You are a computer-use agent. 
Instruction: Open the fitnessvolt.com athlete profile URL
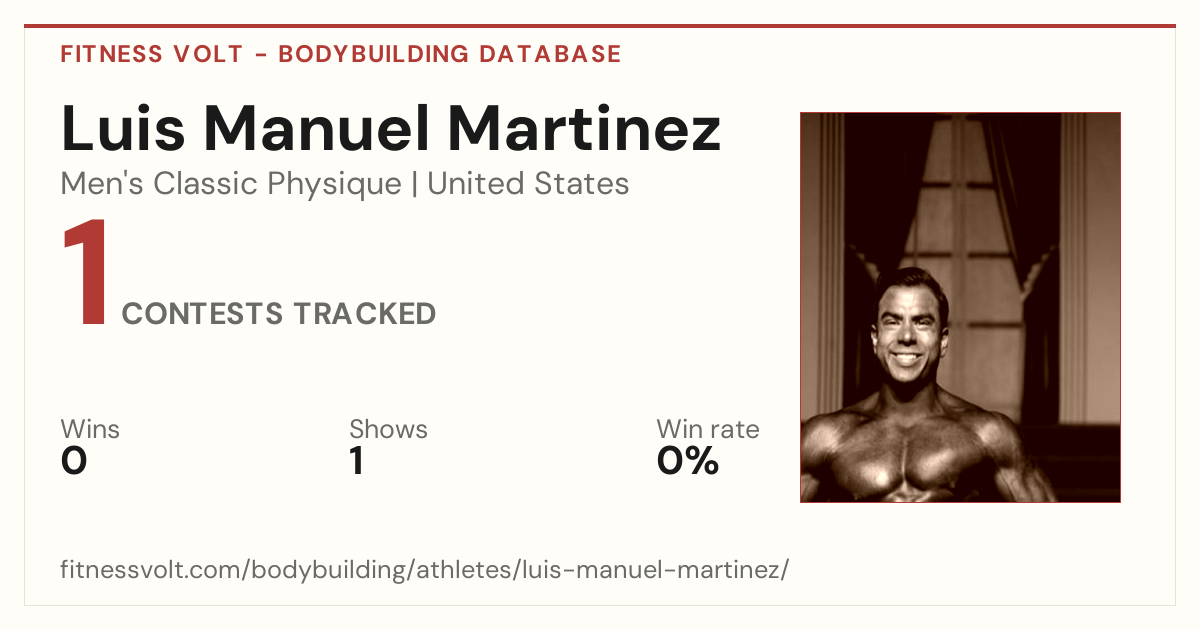(425, 570)
